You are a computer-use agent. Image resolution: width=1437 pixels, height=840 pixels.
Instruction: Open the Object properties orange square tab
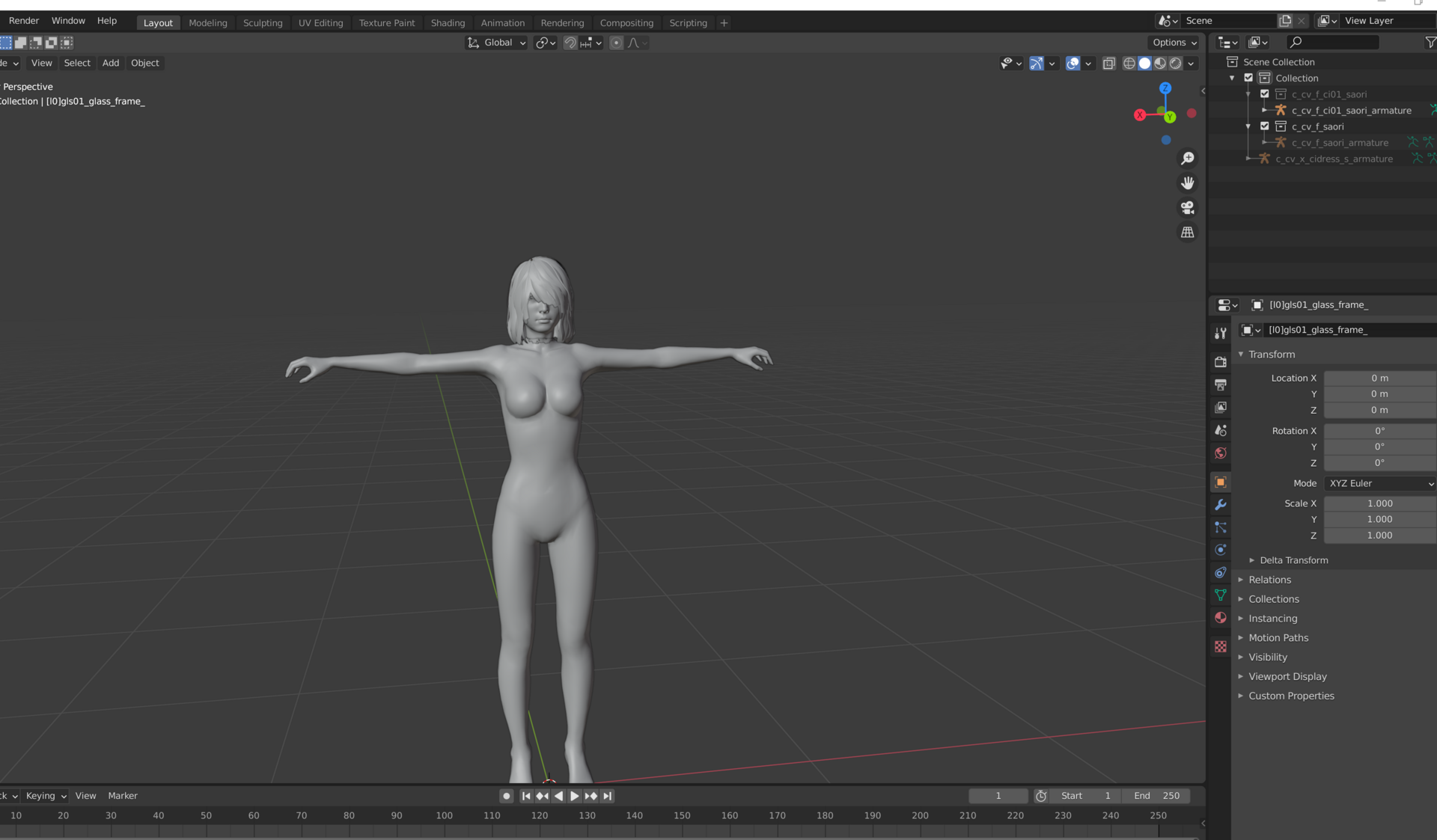[x=1221, y=482]
